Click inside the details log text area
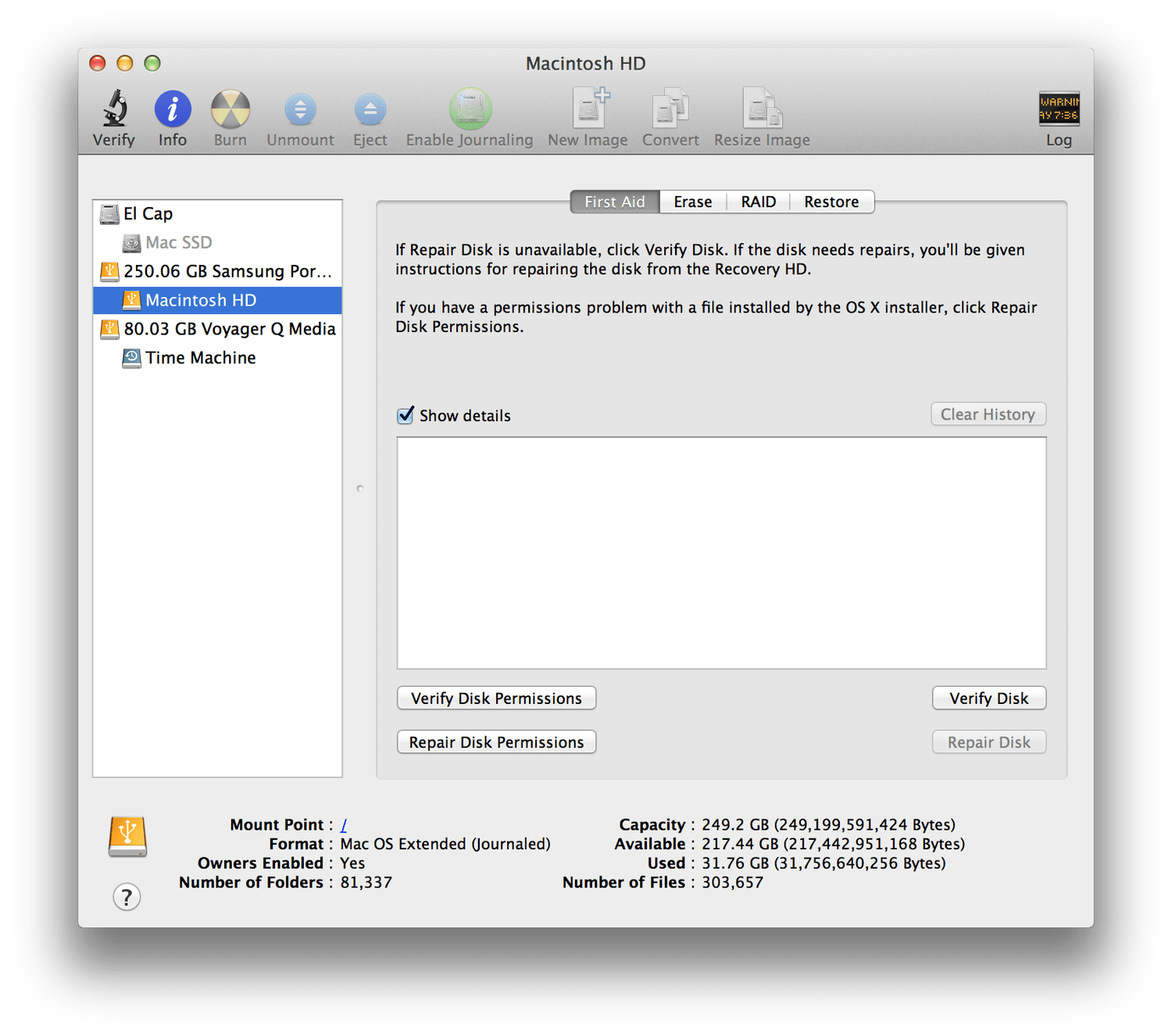 coord(721,553)
